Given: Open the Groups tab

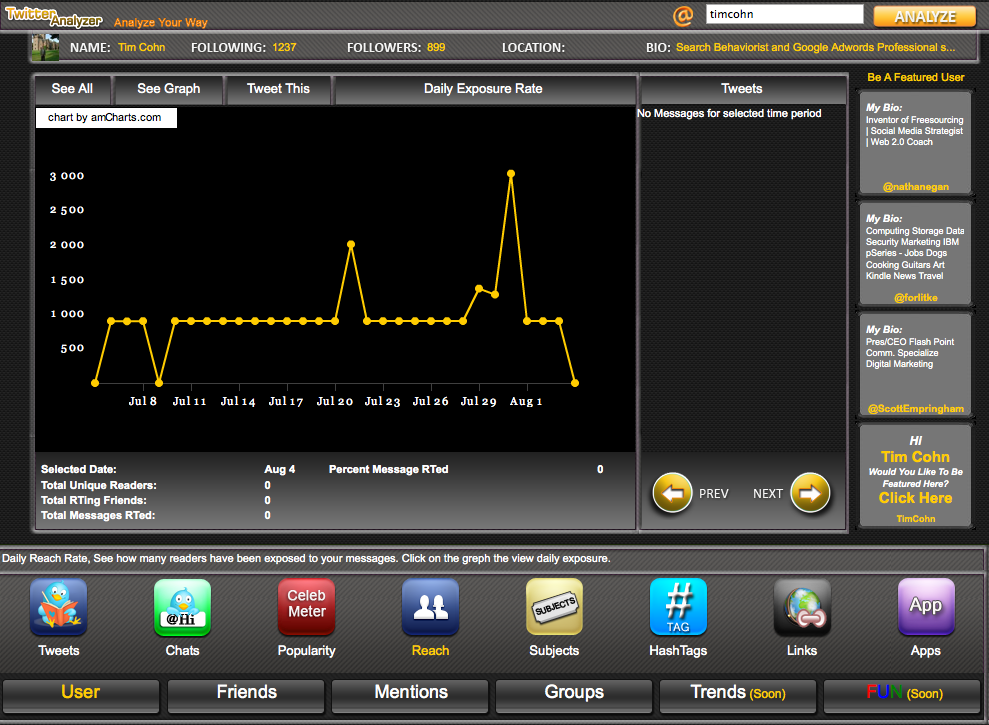Looking at the screenshot, I should [x=574, y=693].
